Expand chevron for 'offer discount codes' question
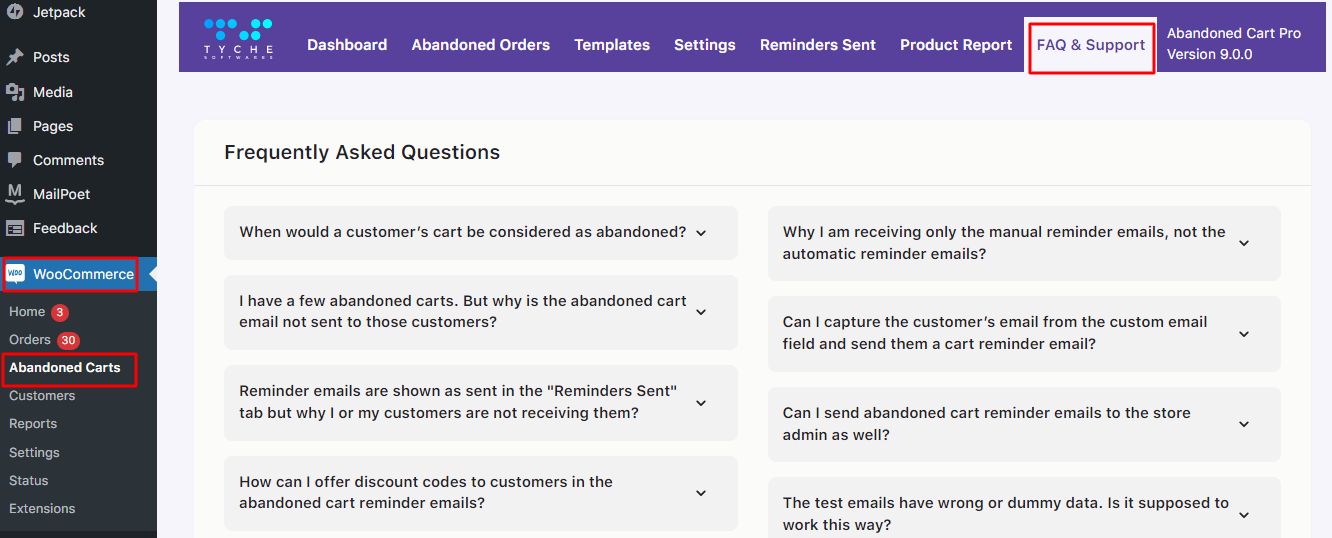1332x538 pixels. pyautogui.click(x=701, y=493)
